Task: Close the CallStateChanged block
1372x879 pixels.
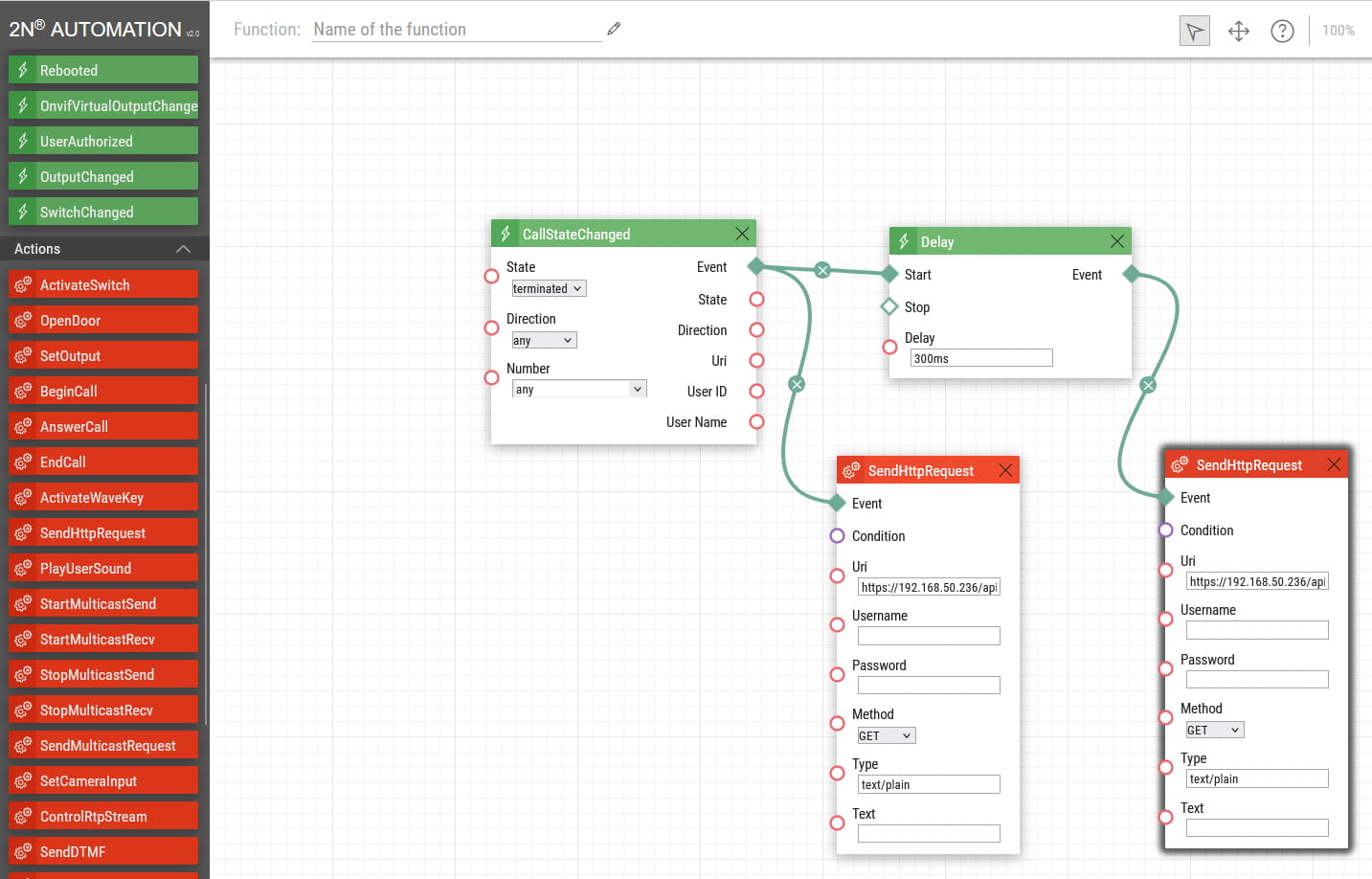Action: [x=742, y=234]
